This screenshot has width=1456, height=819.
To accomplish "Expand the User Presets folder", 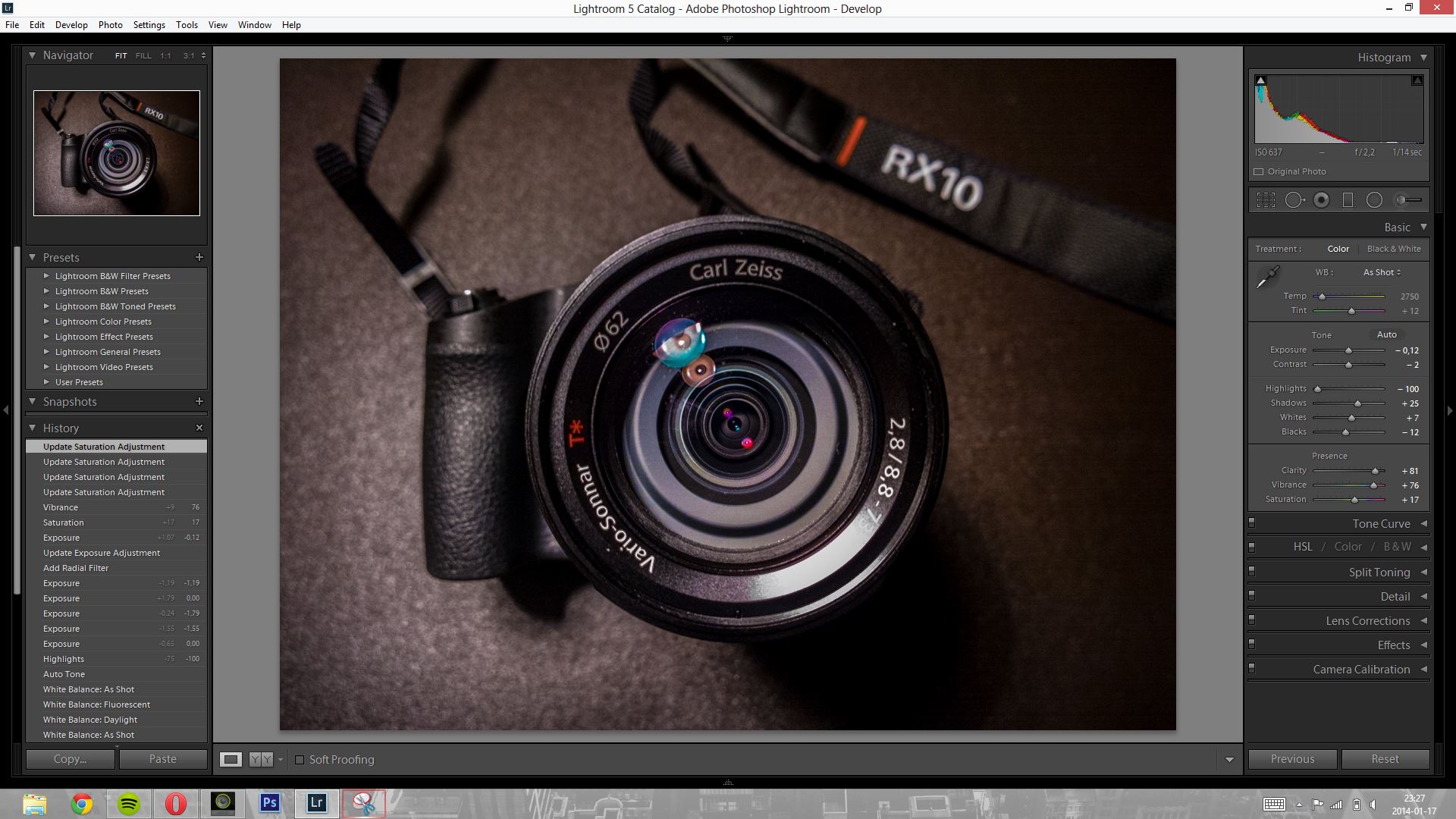I will [x=46, y=382].
